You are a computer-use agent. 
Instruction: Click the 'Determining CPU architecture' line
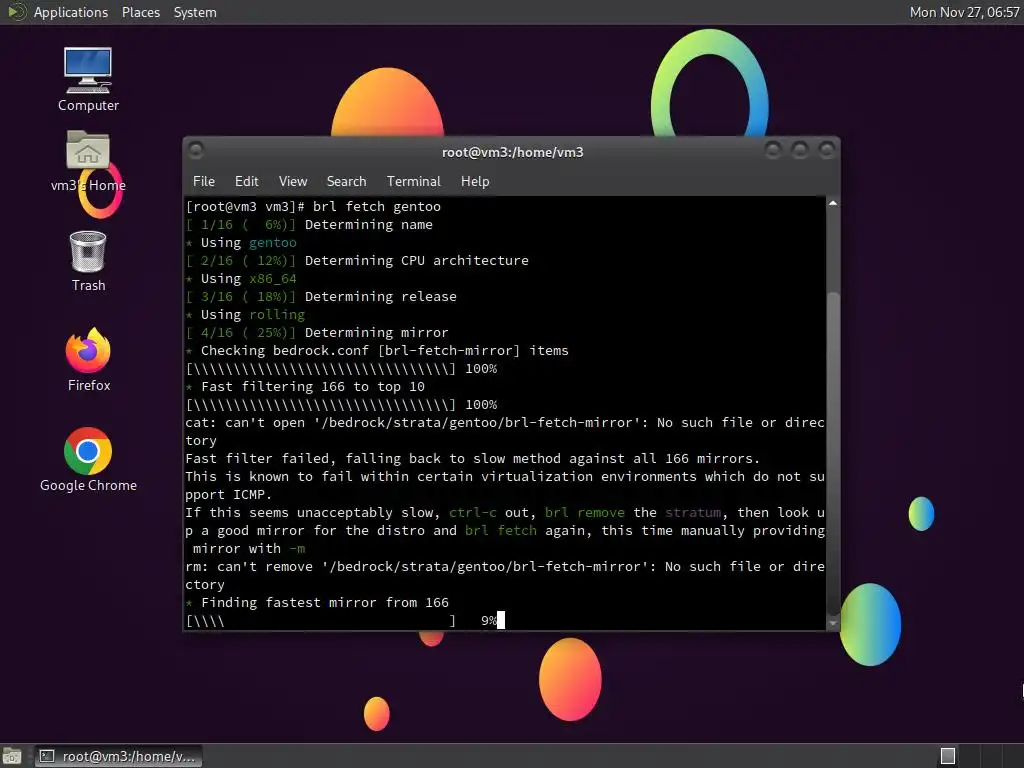point(417,261)
